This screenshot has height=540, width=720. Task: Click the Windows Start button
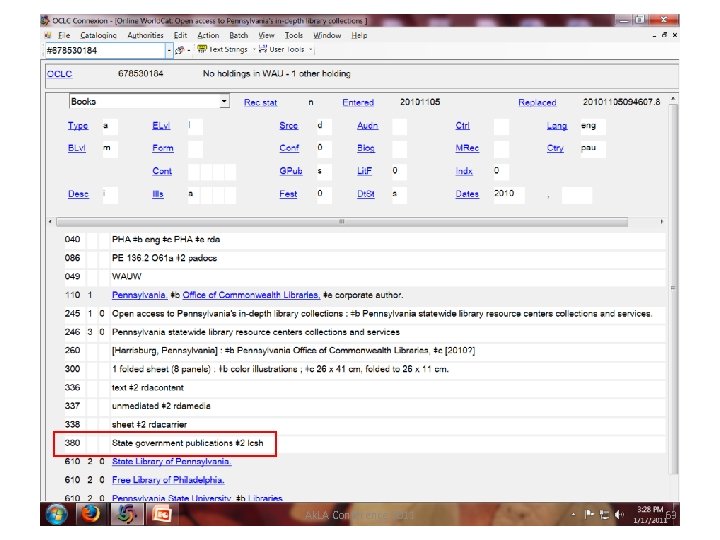(56, 514)
